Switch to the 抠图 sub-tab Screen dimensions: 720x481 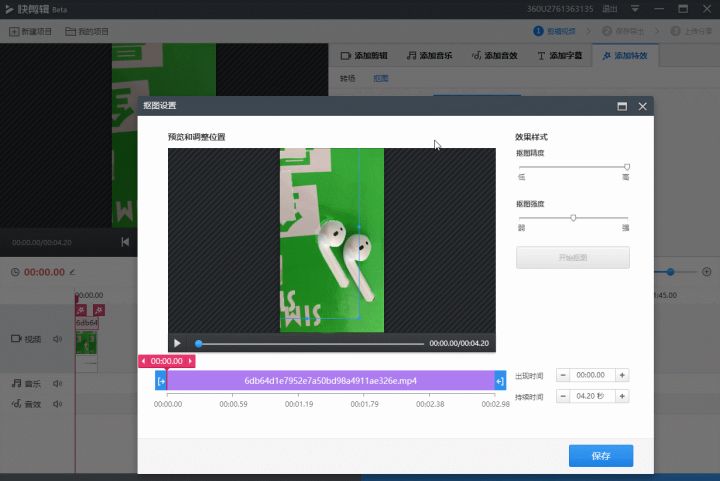coord(381,78)
